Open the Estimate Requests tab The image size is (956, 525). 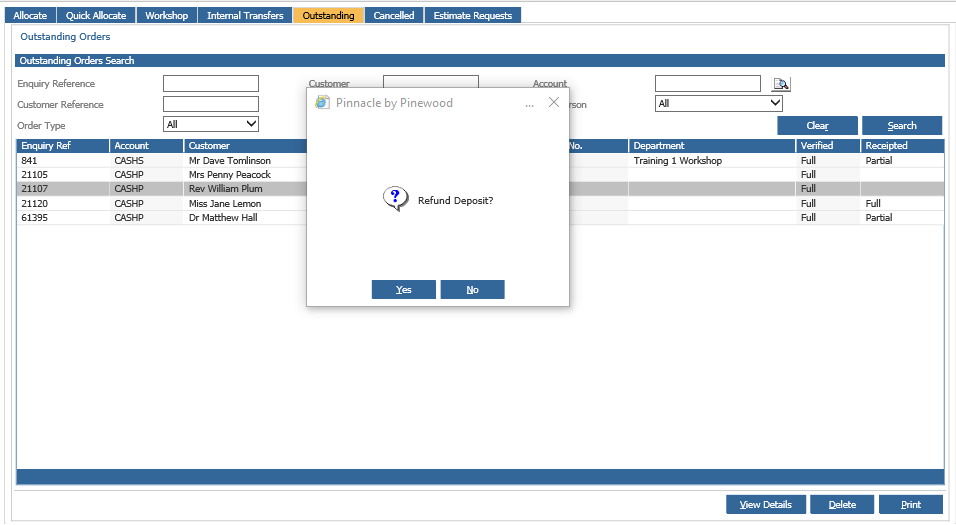(473, 15)
